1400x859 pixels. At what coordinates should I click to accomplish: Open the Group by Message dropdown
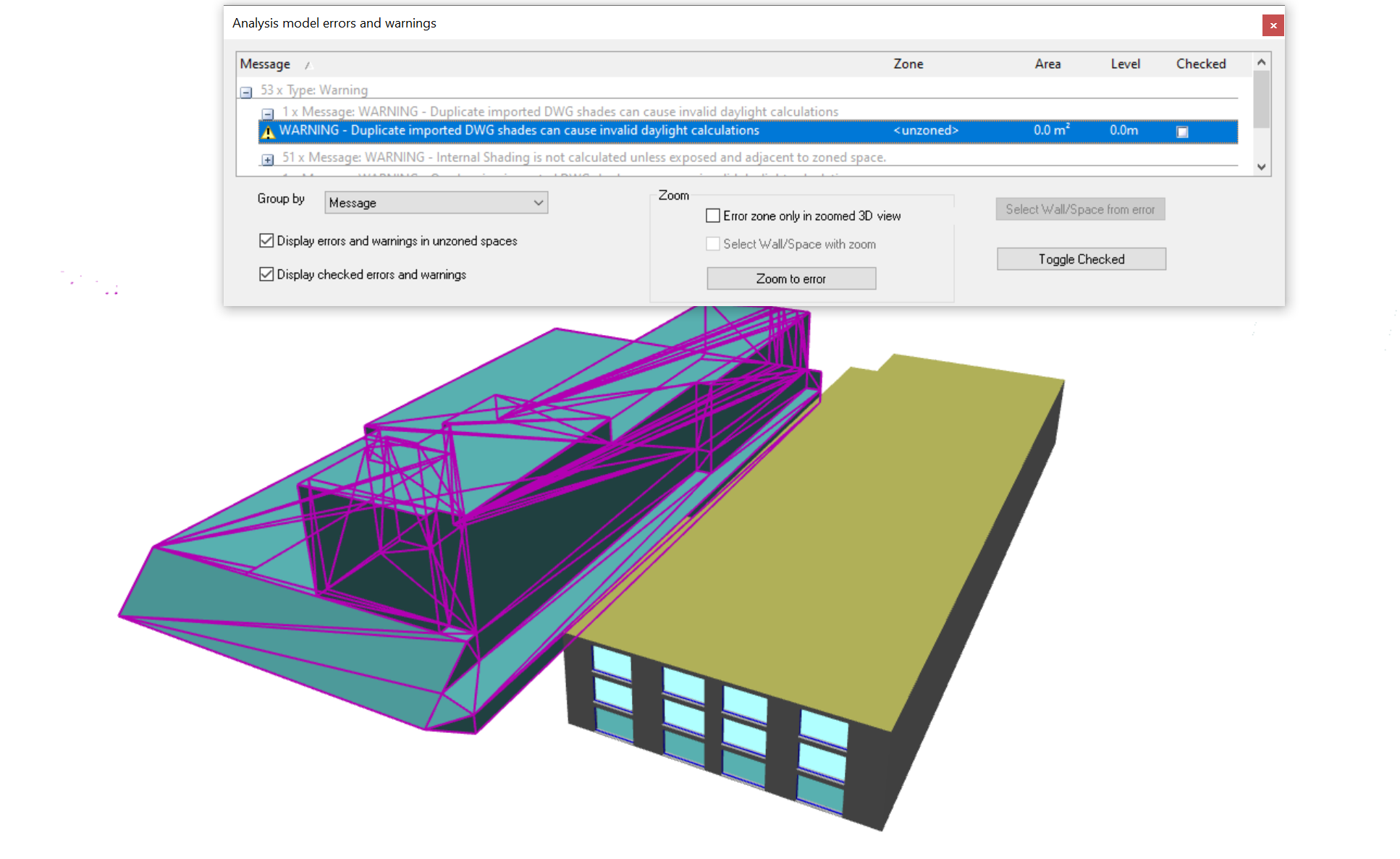[x=436, y=203]
